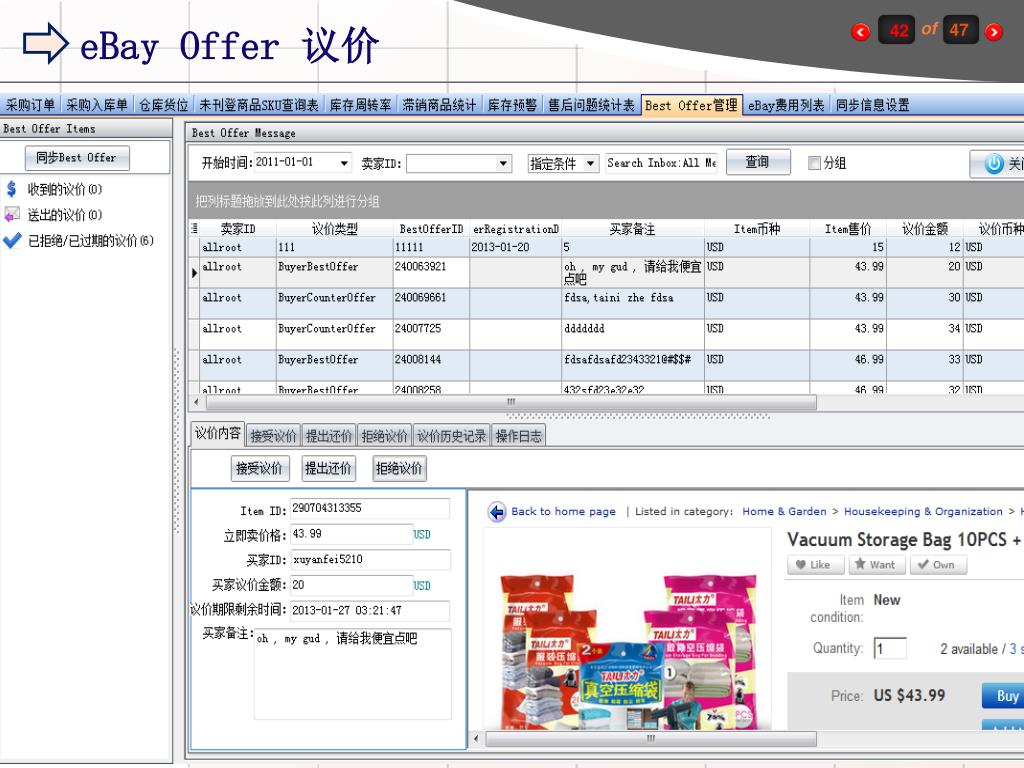Select 收到的议价 (0) item
This screenshot has height=768, width=1024.
click(x=64, y=189)
